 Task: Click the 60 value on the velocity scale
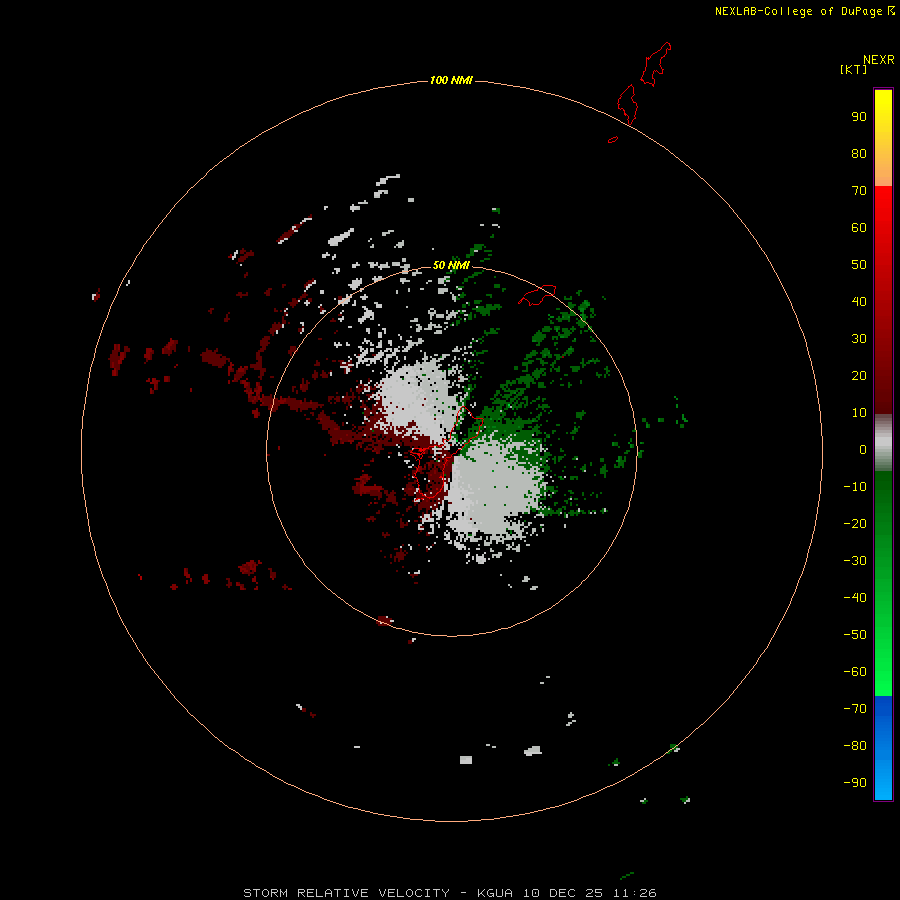859,228
